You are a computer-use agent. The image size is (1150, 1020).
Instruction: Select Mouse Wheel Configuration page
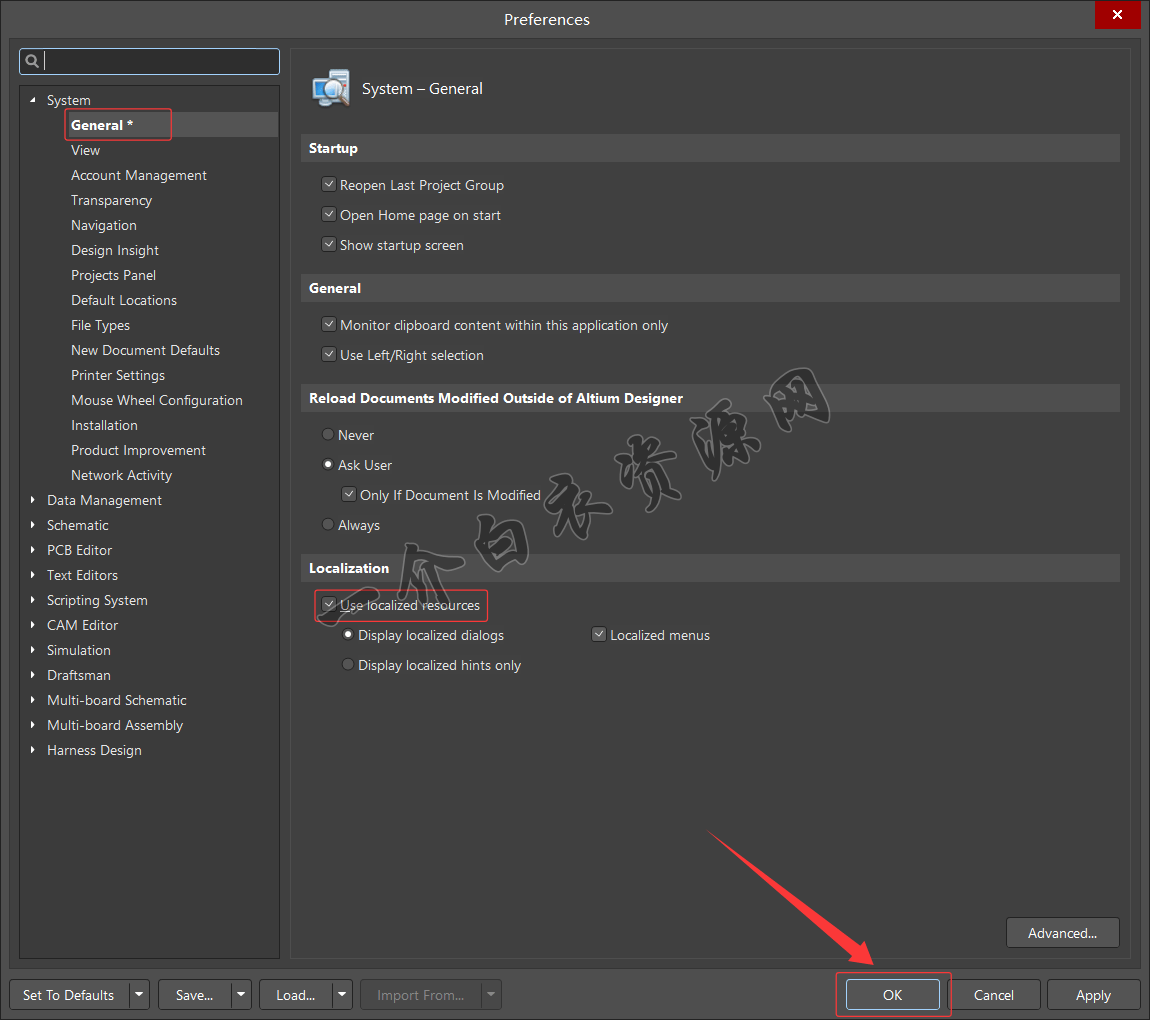coord(157,400)
